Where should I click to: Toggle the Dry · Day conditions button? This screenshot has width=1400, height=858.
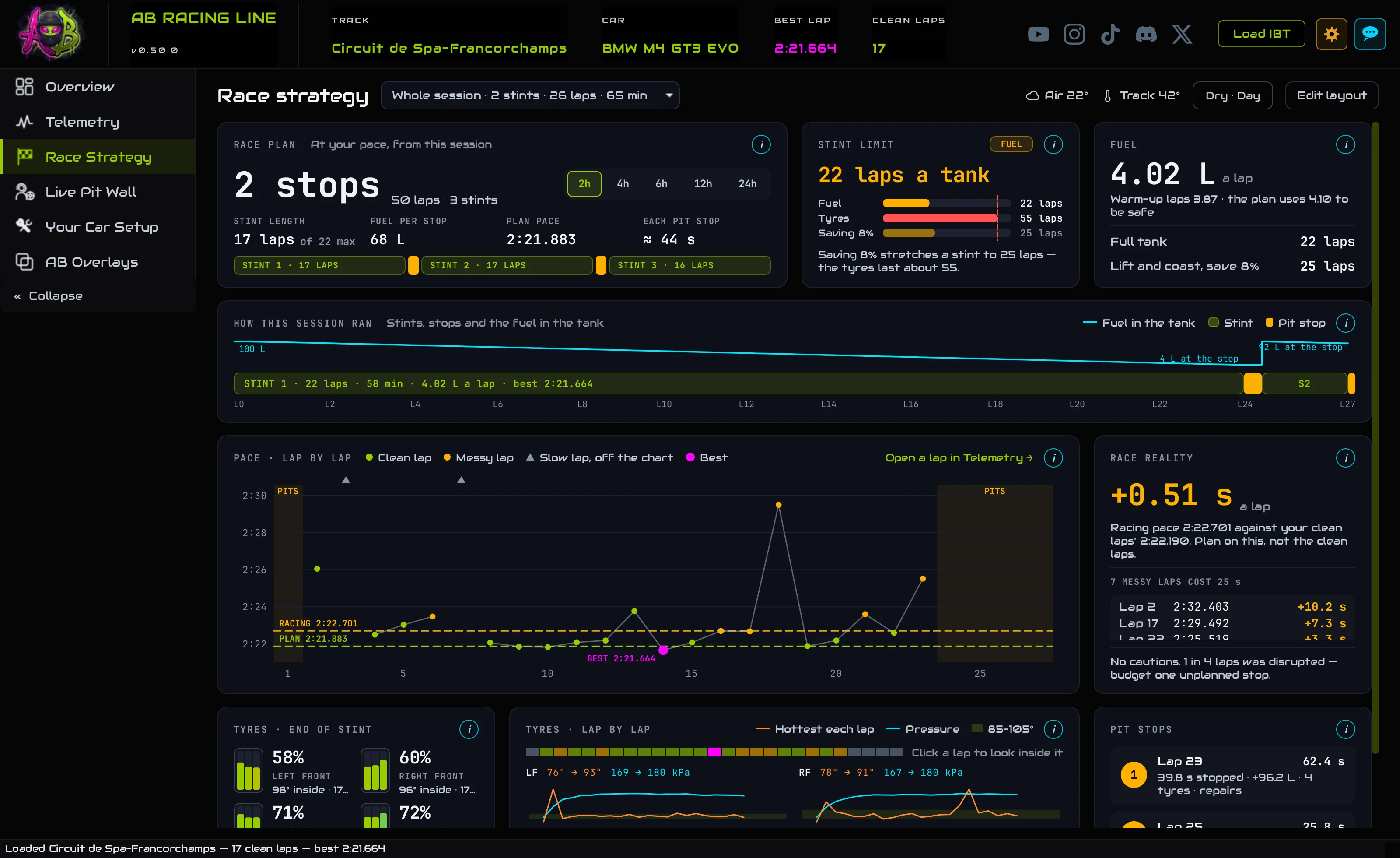tap(1232, 95)
